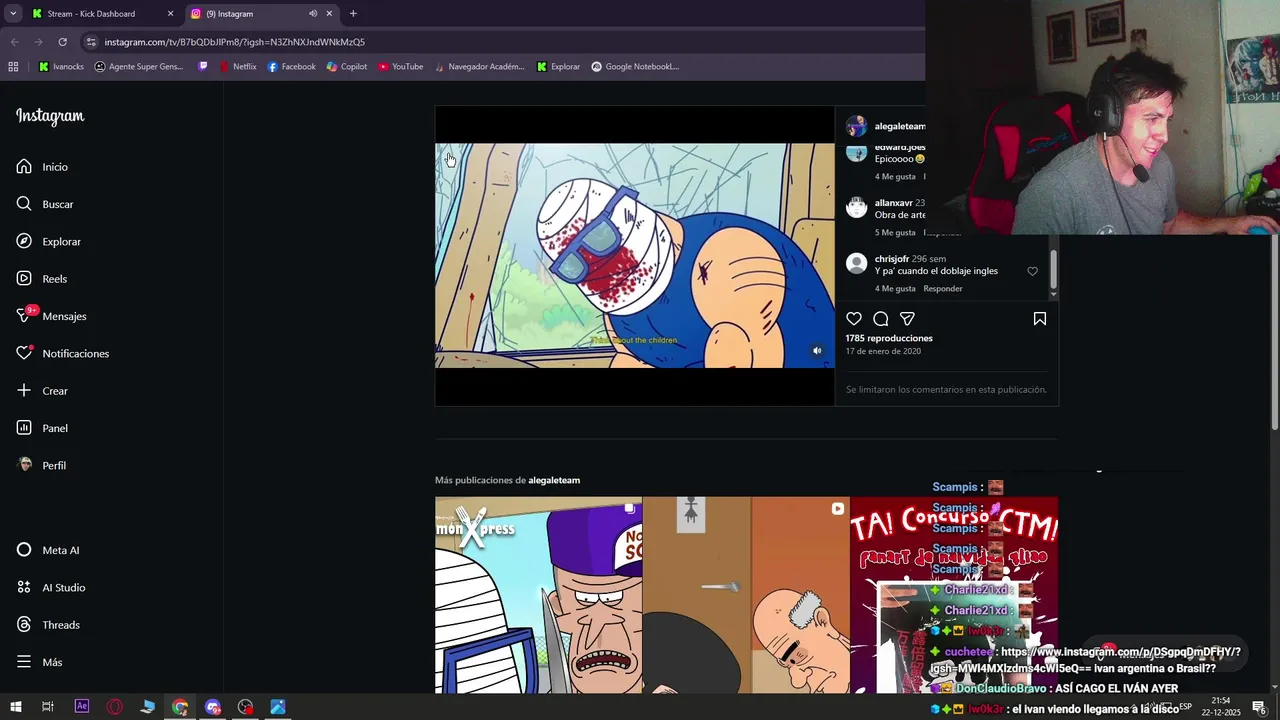Reload the page
This screenshot has width=1280, height=720.
[62, 42]
